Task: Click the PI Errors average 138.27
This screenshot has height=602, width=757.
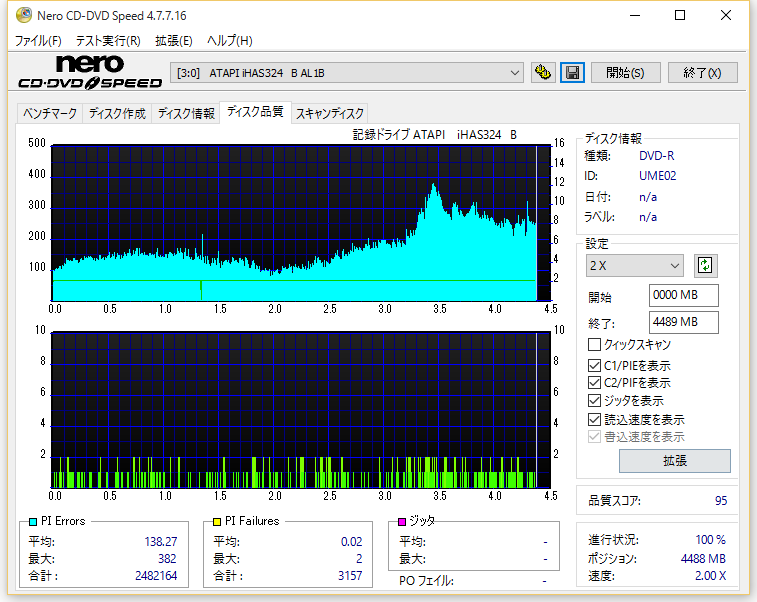Action: 161,542
